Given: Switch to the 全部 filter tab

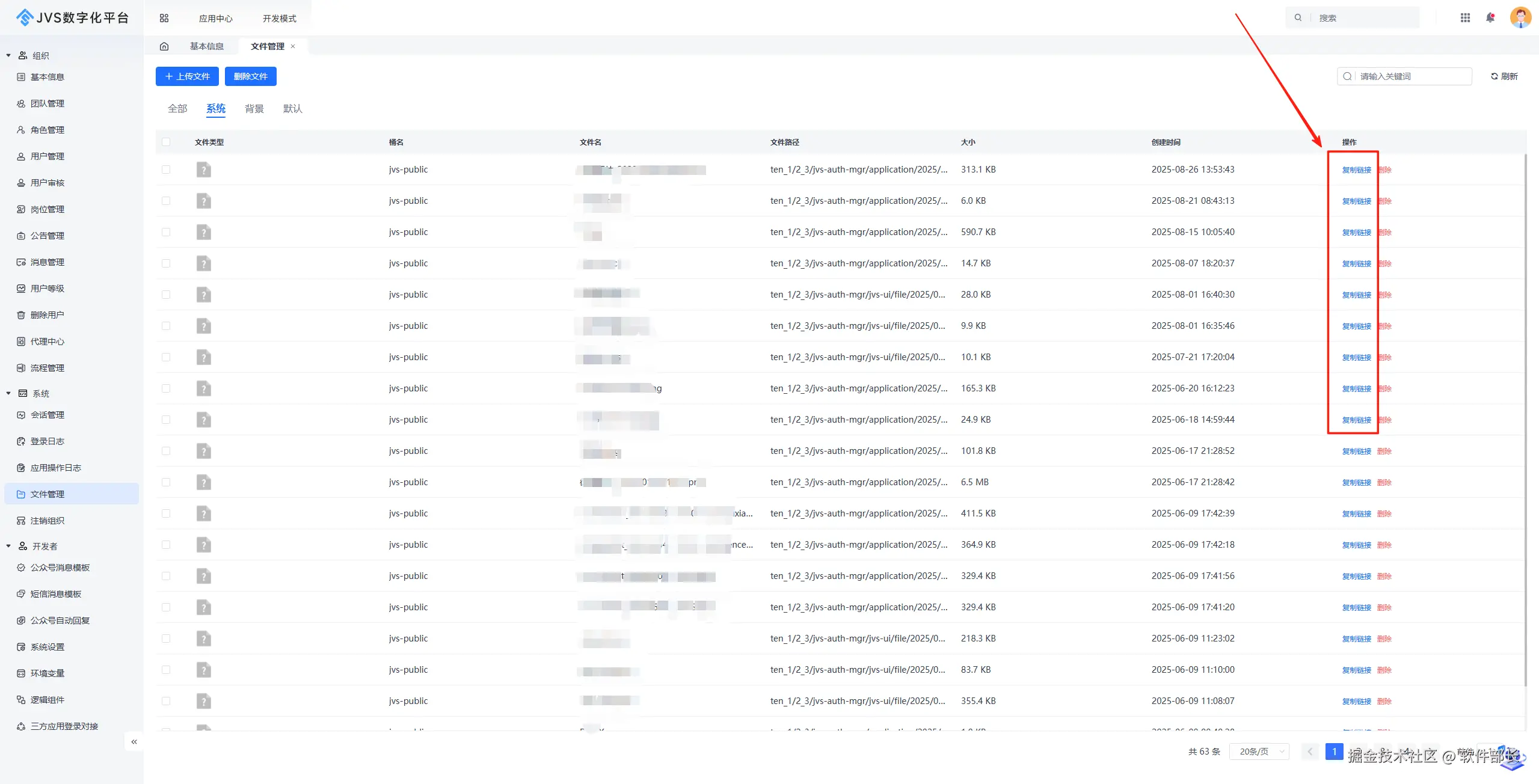Looking at the screenshot, I should 177,109.
